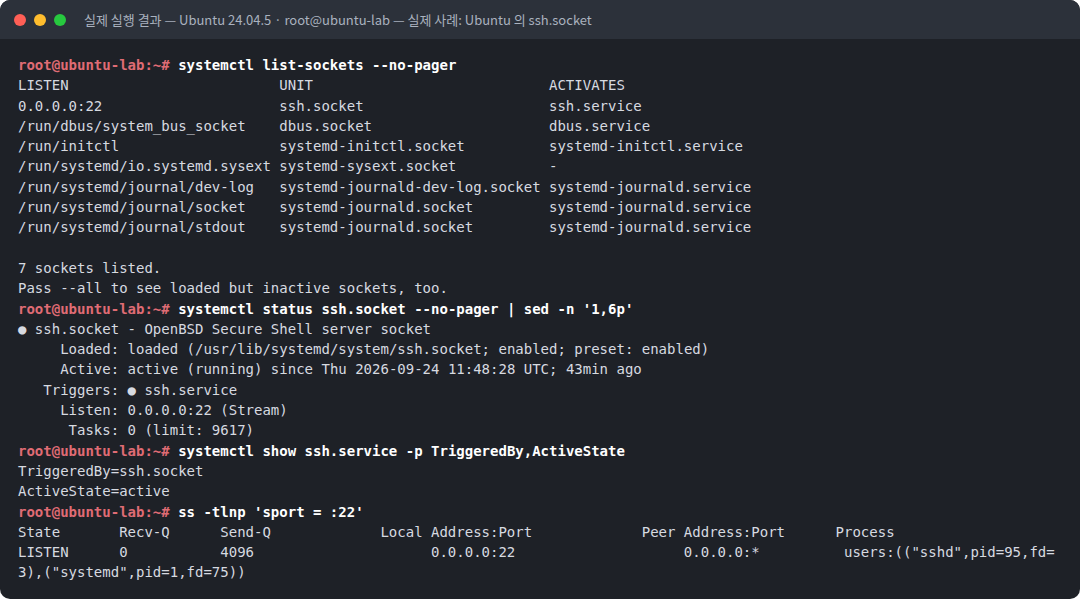Click 'systemd-journald-dev-log.socket' unit
Image resolution: width=1080 pixels, height=599 pixels.
[x=410, y=187]
